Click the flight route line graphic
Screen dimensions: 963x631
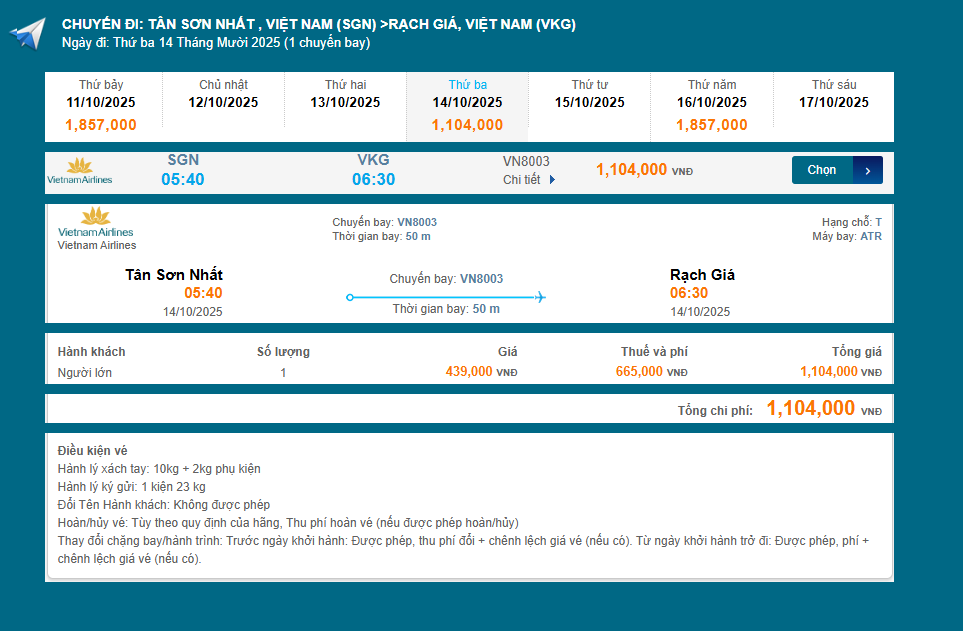(445, 296)
